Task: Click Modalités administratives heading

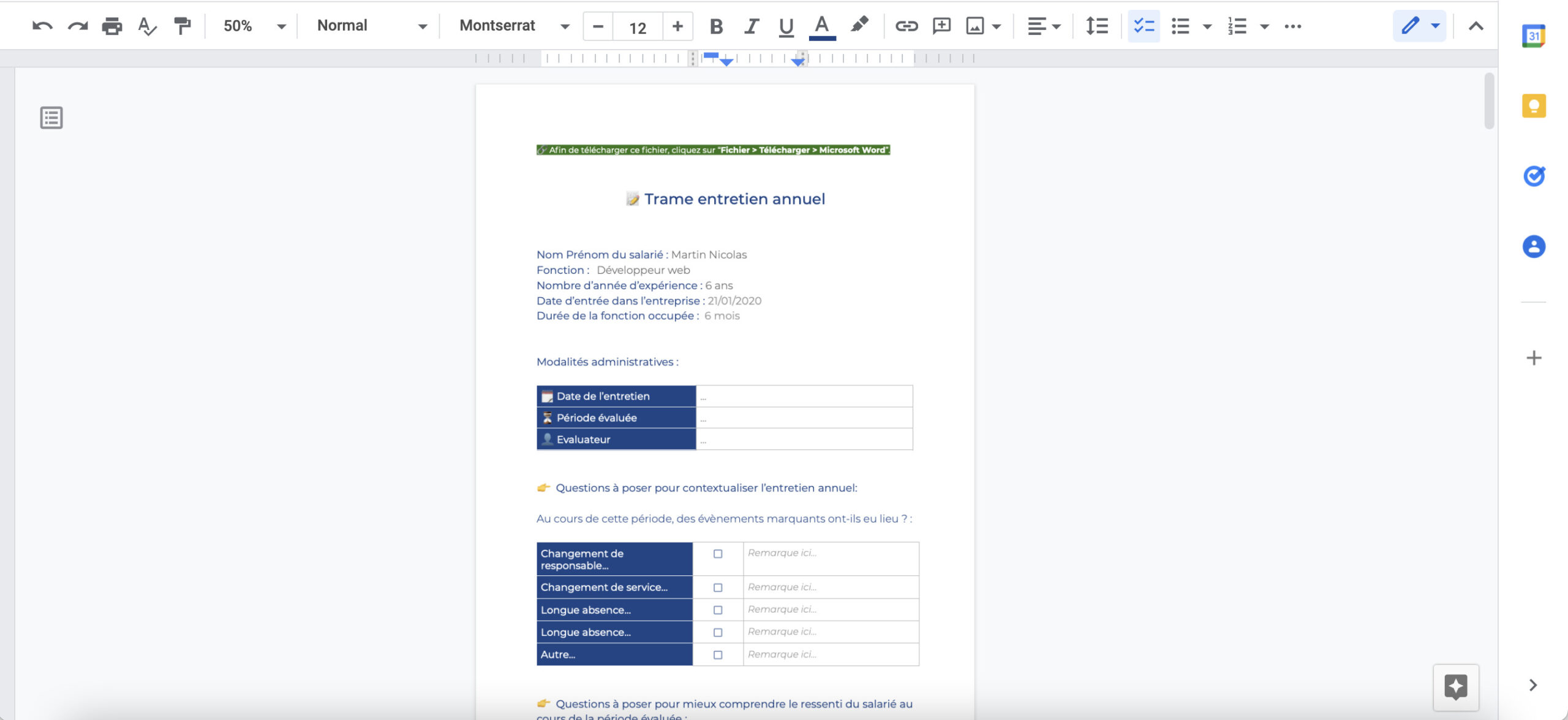Action: point(608,362)
